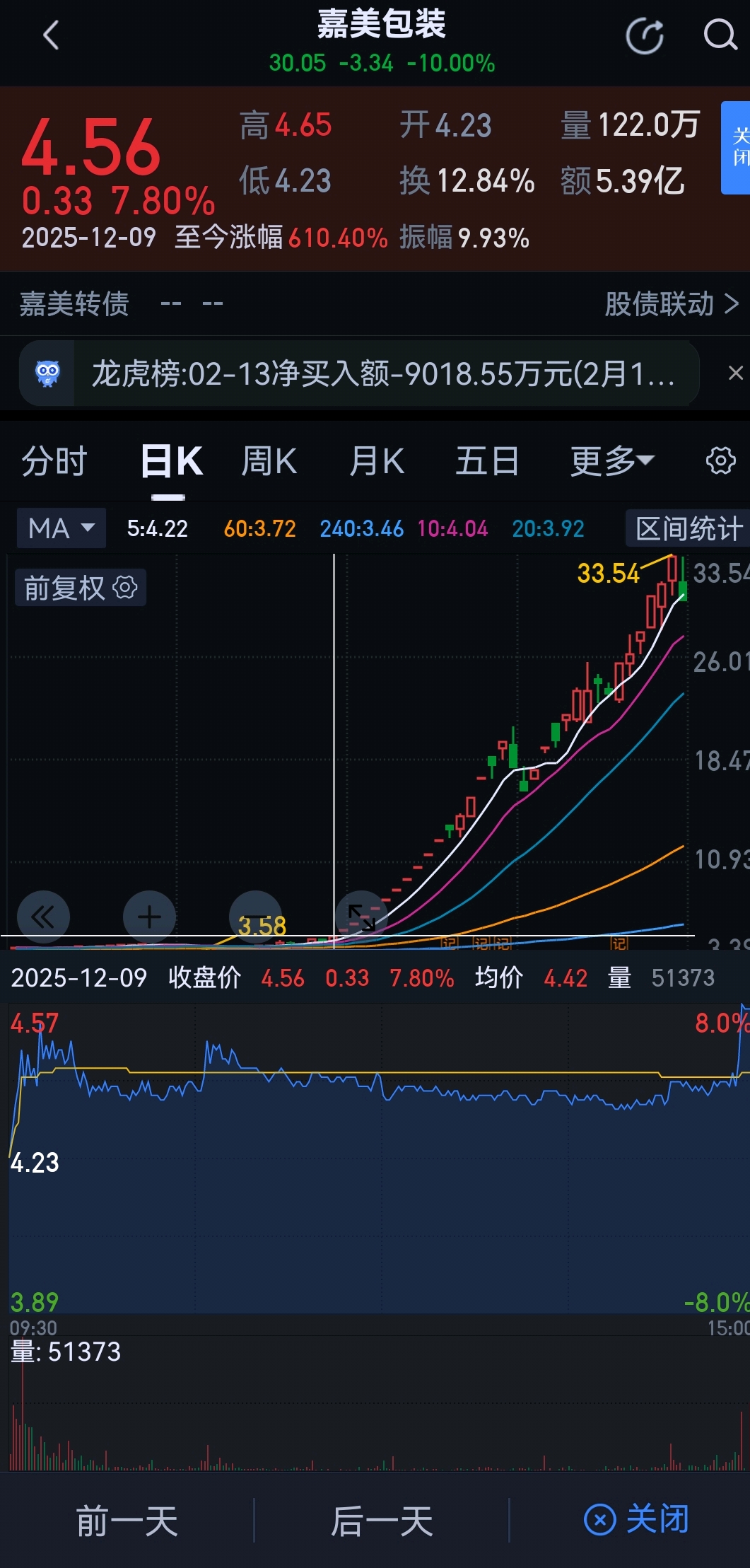This screenshot has height=1568, width=750.
Task: Tap the blue 关闭 side tab
Action: pos(736,147)
